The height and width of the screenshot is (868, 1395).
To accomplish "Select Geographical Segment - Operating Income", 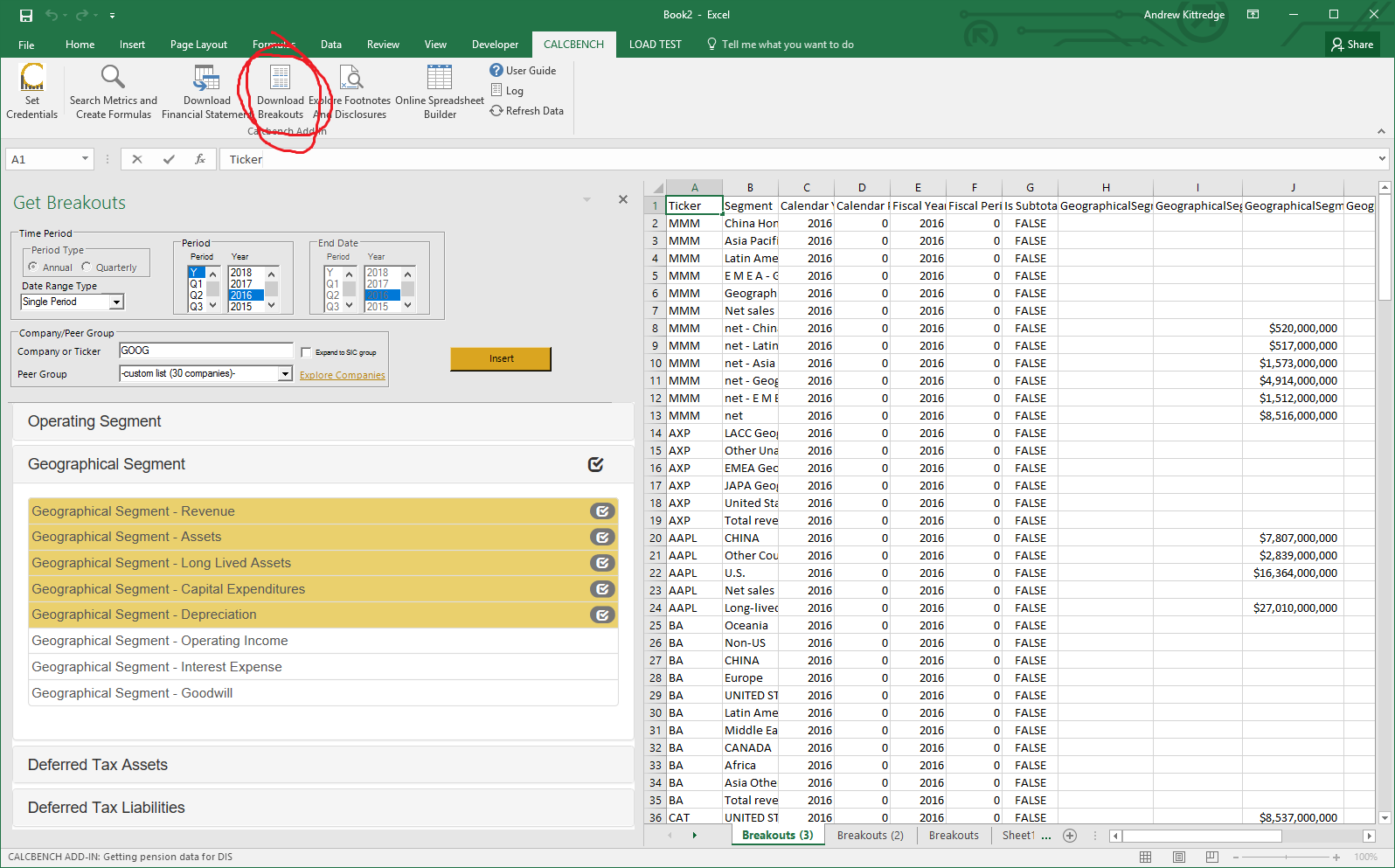I will pyautogui.click(x=323, y=641).
